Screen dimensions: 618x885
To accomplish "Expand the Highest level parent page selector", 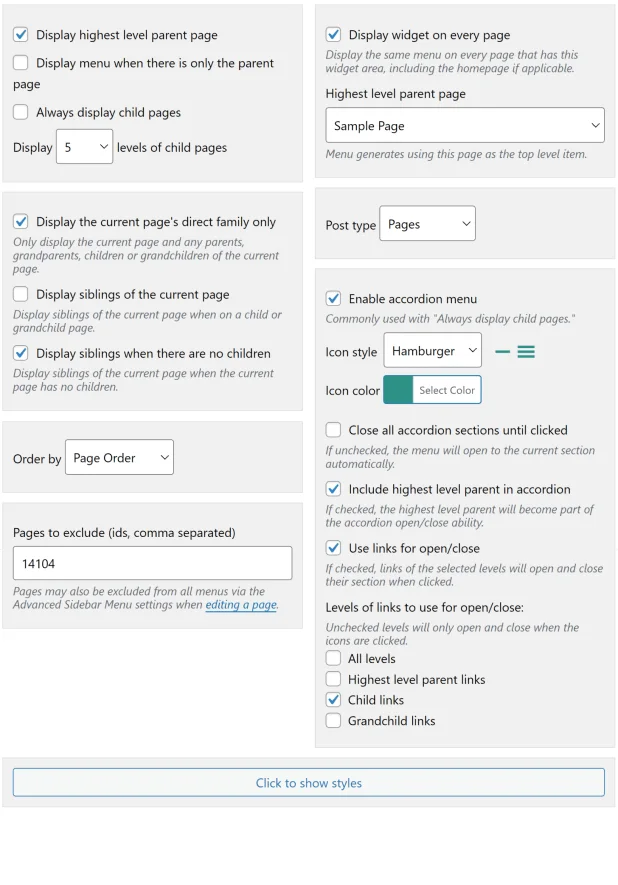I will point(465,124).
